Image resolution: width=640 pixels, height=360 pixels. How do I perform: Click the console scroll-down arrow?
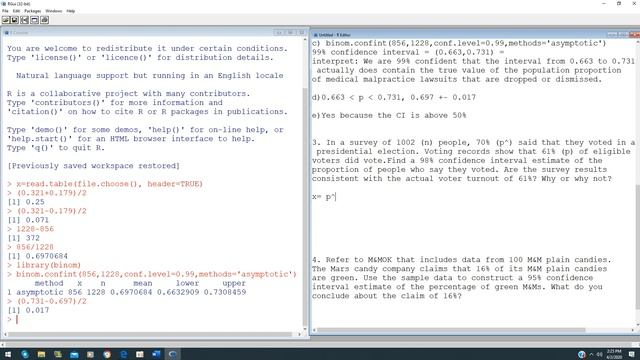[x=305, y=328]
